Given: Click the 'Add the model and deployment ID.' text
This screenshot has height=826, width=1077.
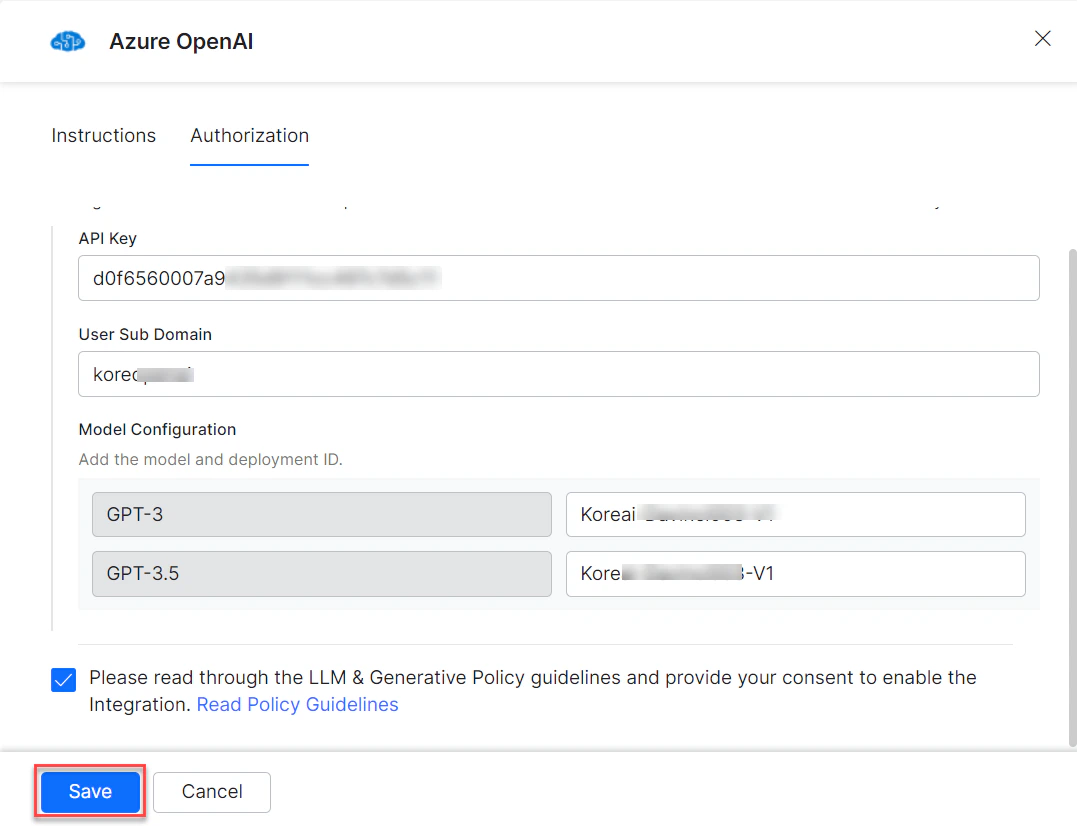Looking at the screenshot, I should point(210,459).
